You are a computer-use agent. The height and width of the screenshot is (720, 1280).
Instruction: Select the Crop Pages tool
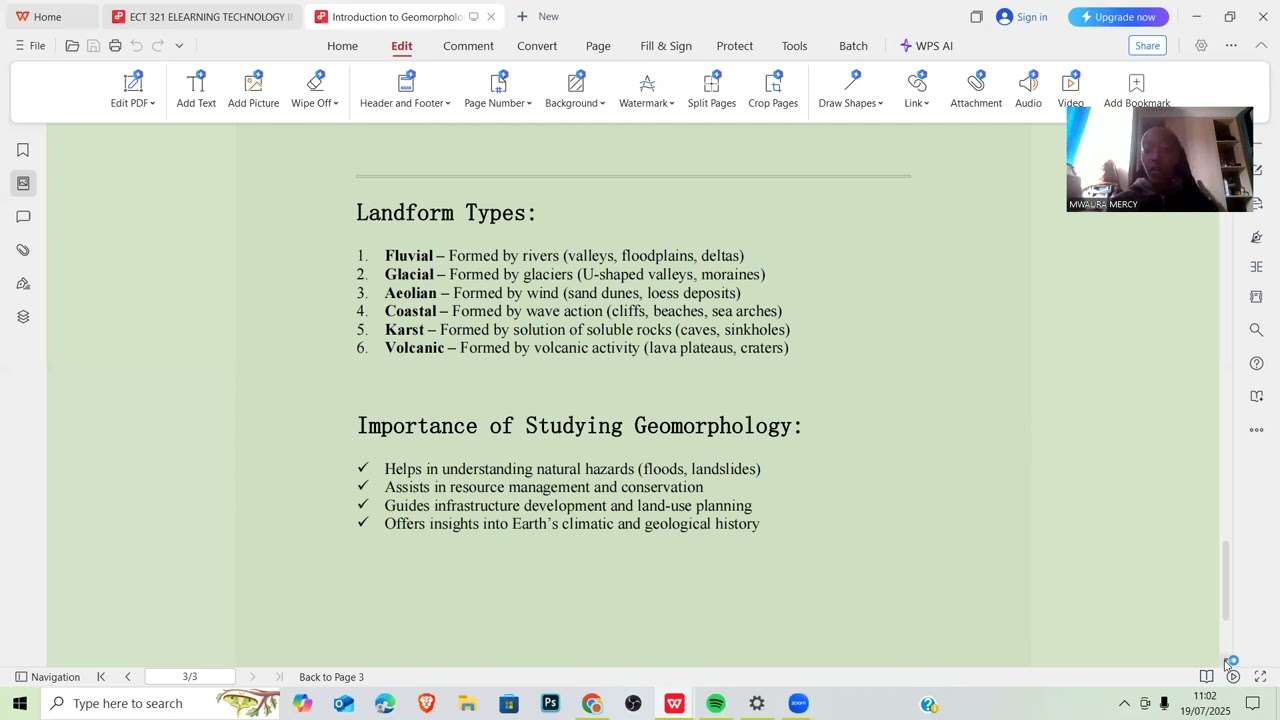coord(773,90)
